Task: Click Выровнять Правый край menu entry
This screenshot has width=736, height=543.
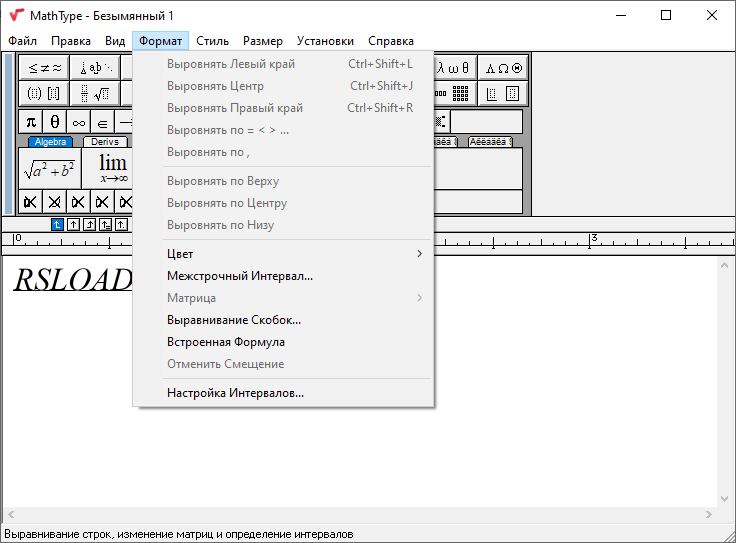Action: (283, 108)
